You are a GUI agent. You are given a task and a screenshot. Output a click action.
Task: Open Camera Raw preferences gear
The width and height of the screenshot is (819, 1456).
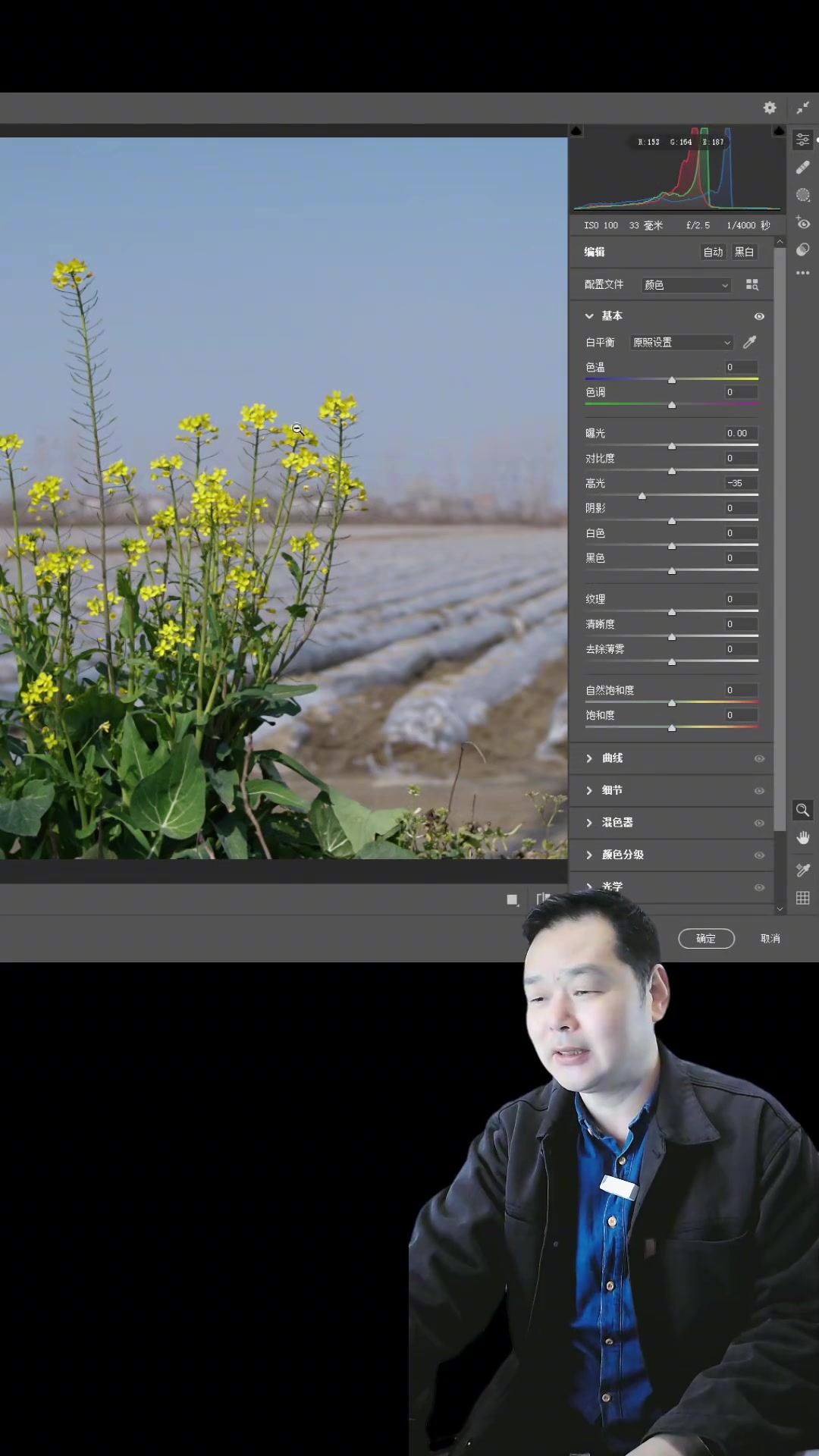(x=770, y=108)
